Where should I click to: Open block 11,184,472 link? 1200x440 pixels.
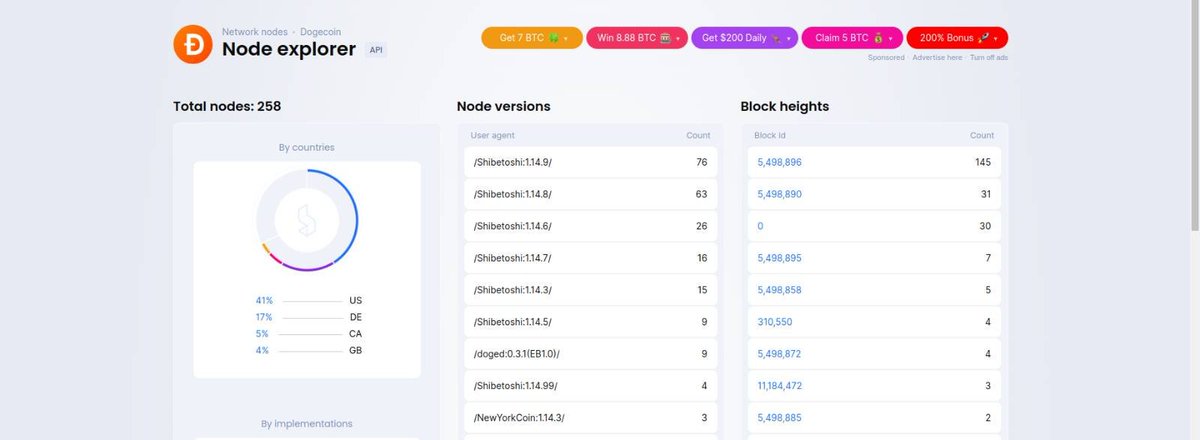pos(781,386)
